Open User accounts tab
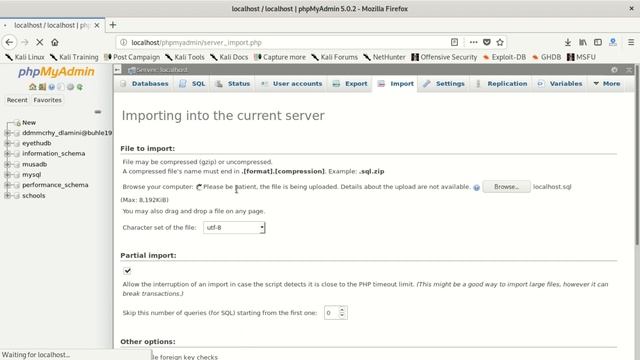 point(291,83)
